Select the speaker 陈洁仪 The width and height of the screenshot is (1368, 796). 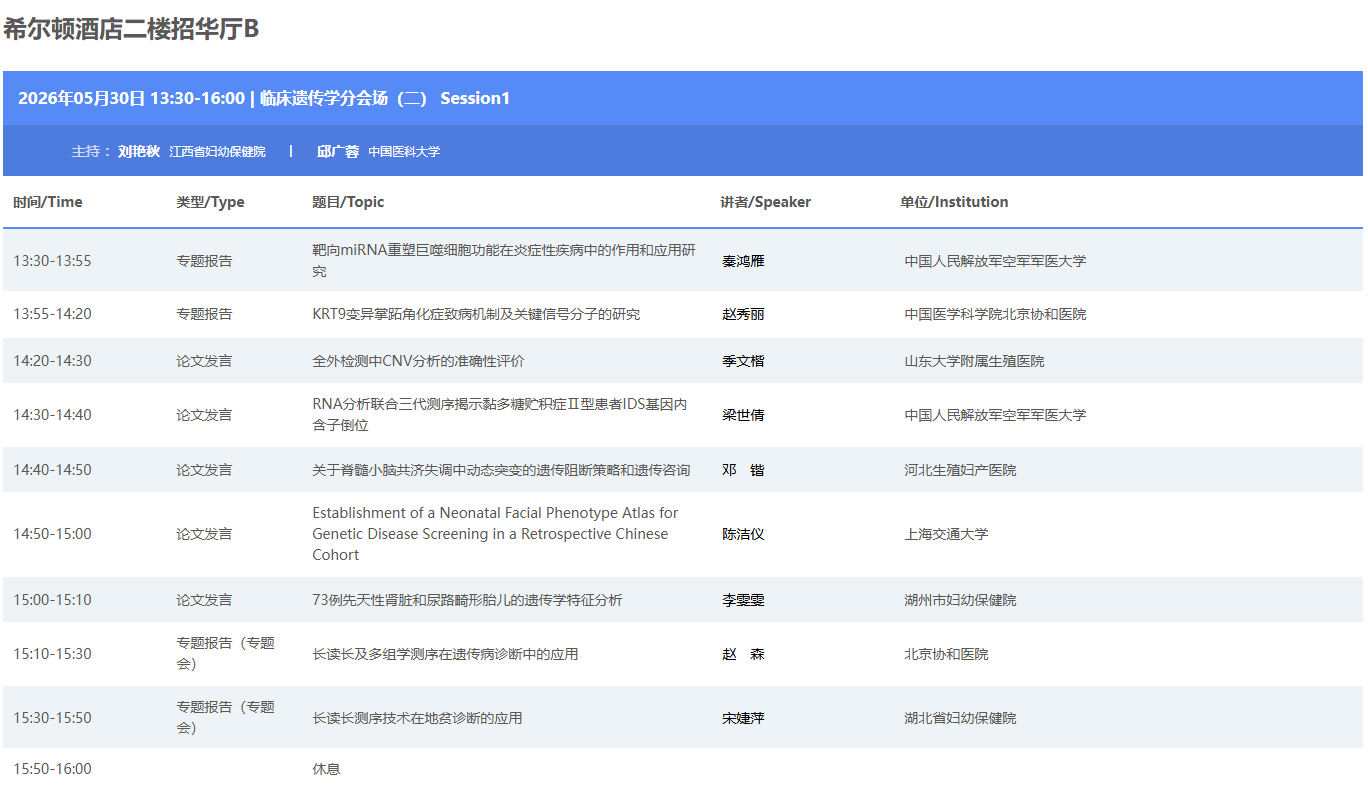(743, 534)
